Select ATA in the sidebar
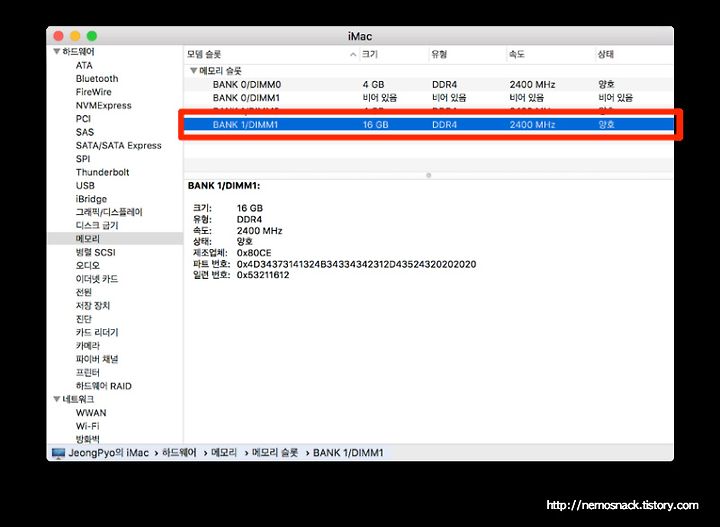 [x=84, y=65]
